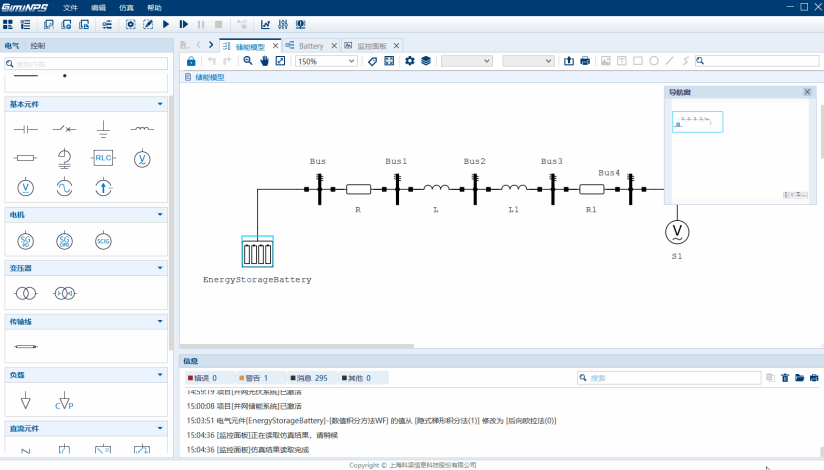Screen dimensions: 824x470
Task: Open the 仿真 (Simulation) menu
Action: click(x=126, y=7)
